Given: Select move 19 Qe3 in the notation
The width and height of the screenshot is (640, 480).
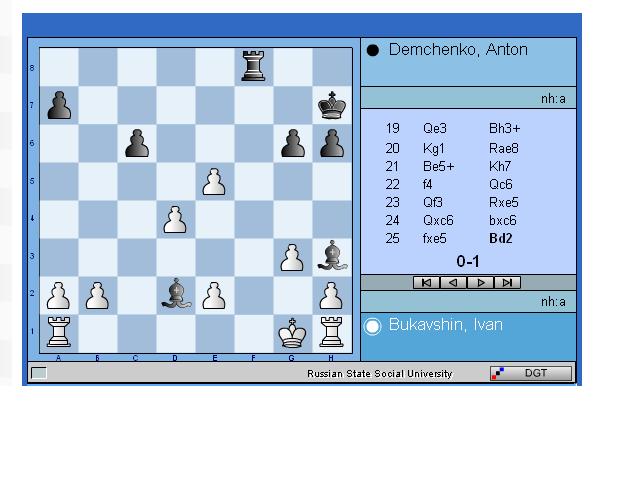Looking at the screenshot, I should click(x=435, y=129).
